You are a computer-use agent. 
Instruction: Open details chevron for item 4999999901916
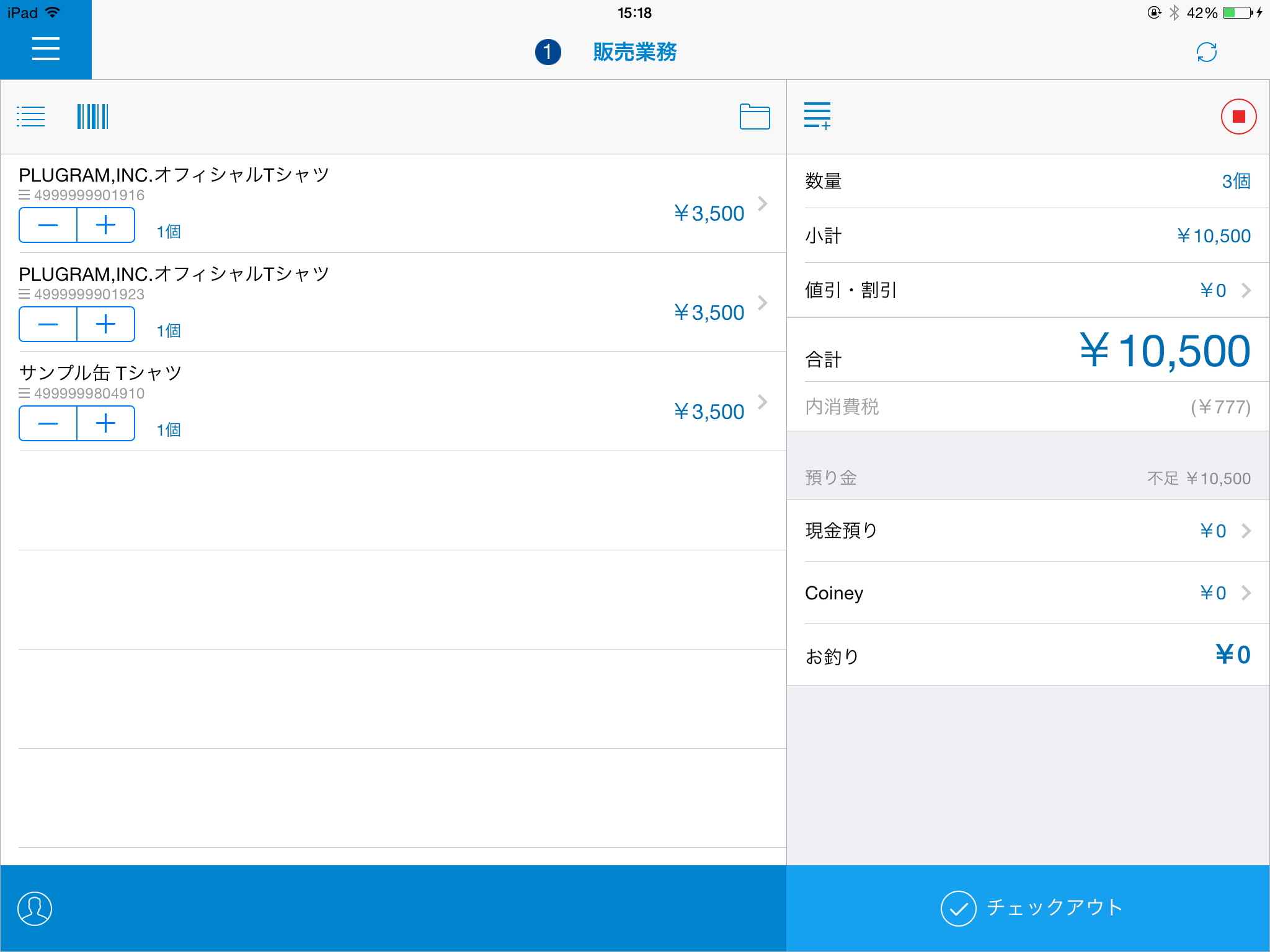tap(763, 204)
